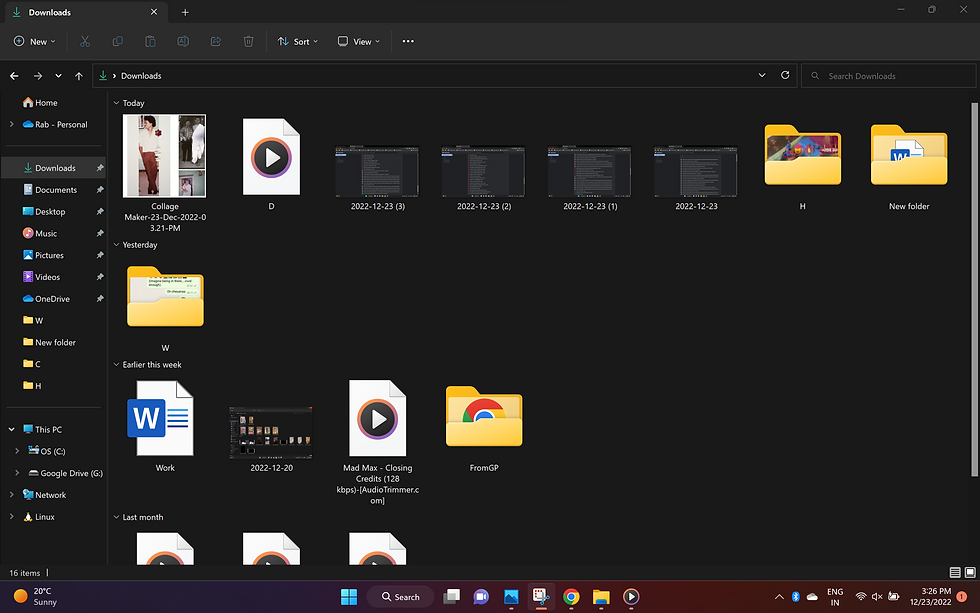Click the Delete trash icon
Viewport: 980px width, 613px height.
[x=248, y=41]
